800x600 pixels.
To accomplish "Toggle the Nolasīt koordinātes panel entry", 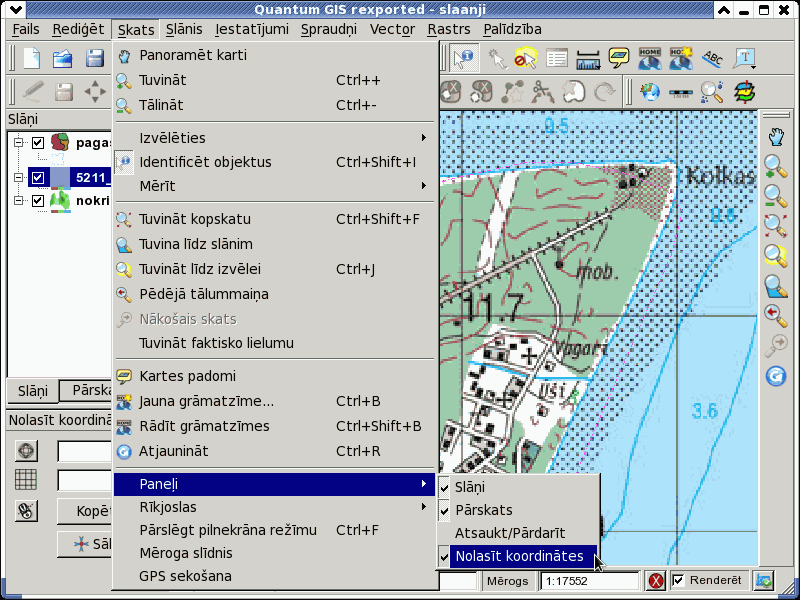I will click(518, 556).
